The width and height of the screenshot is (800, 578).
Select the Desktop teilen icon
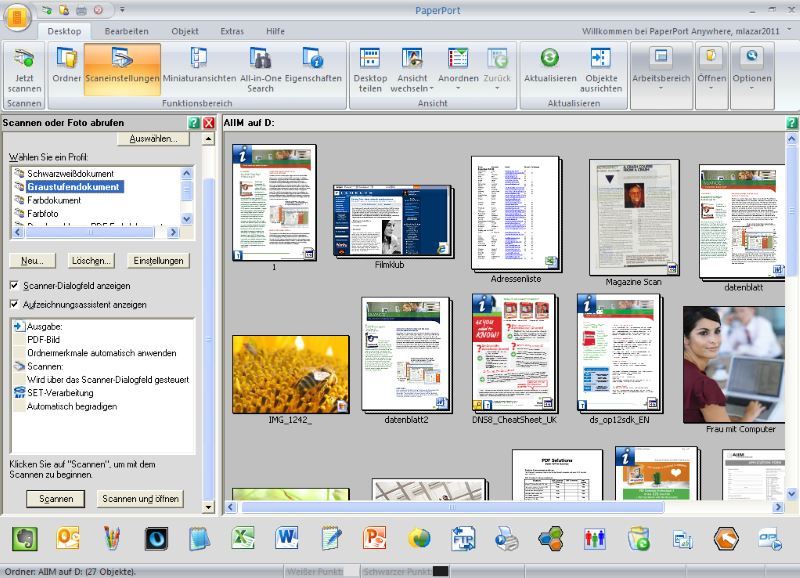pyautogui.click(x=370, y=70)
